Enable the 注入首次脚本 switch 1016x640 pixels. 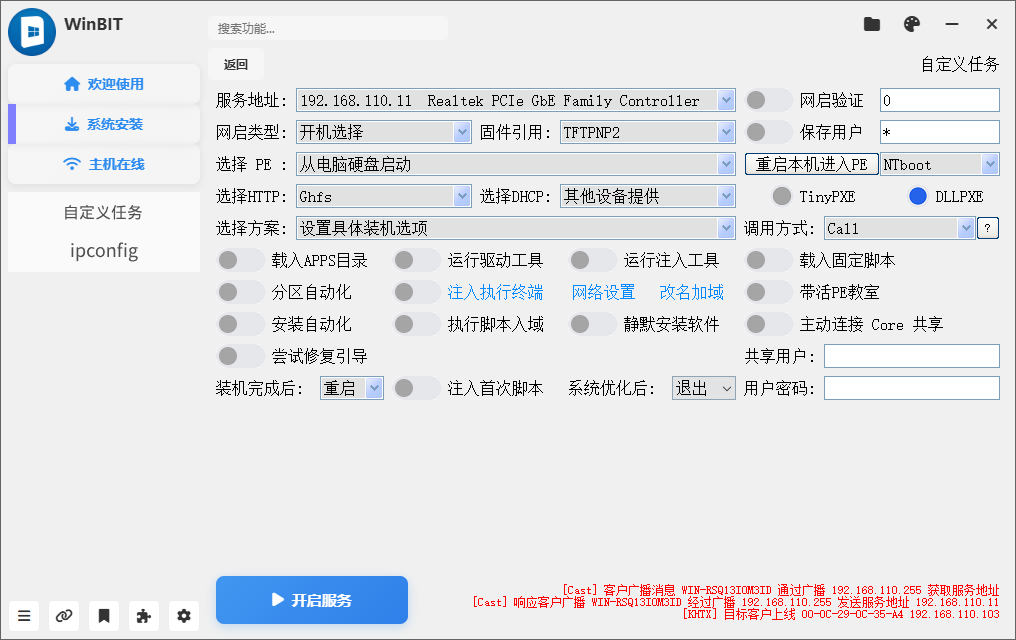[417, 388]
